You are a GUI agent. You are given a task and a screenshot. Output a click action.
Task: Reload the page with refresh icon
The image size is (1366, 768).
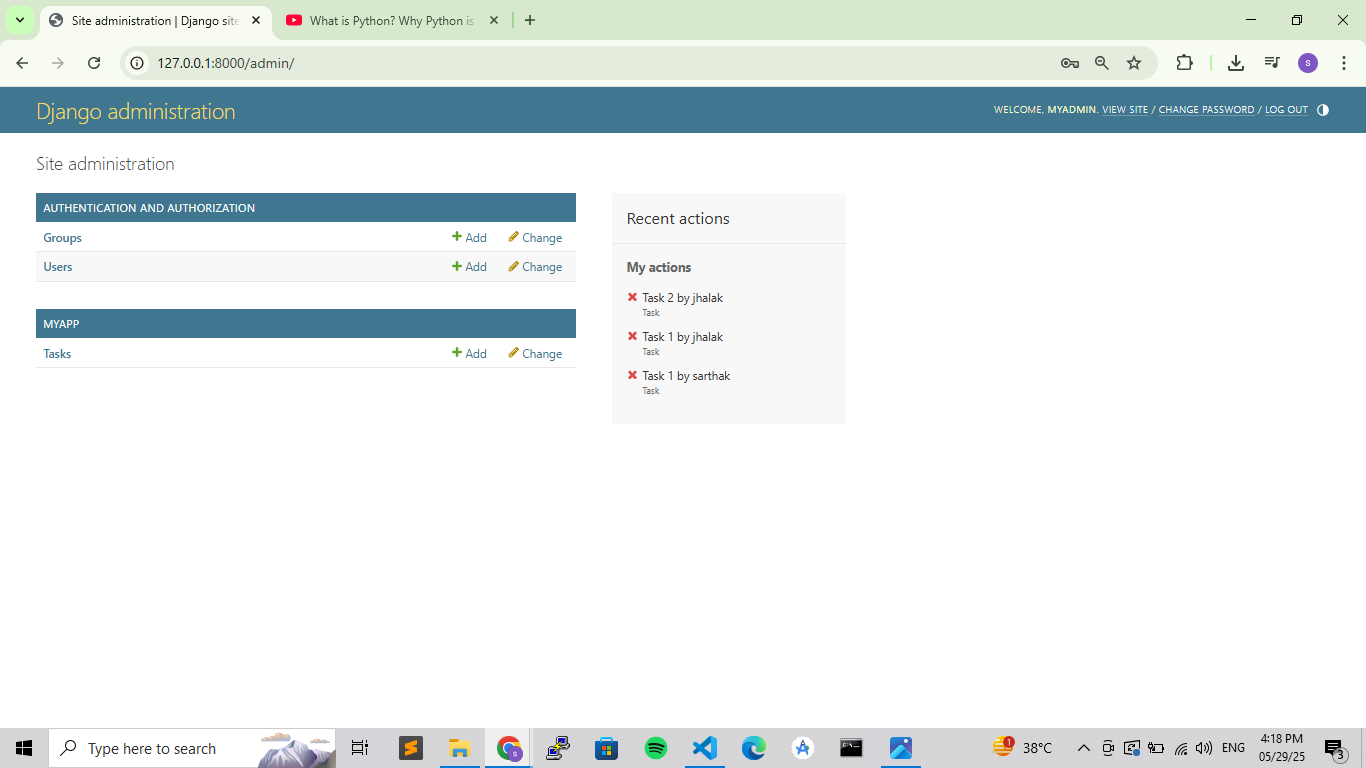click(x=94, y=63)
